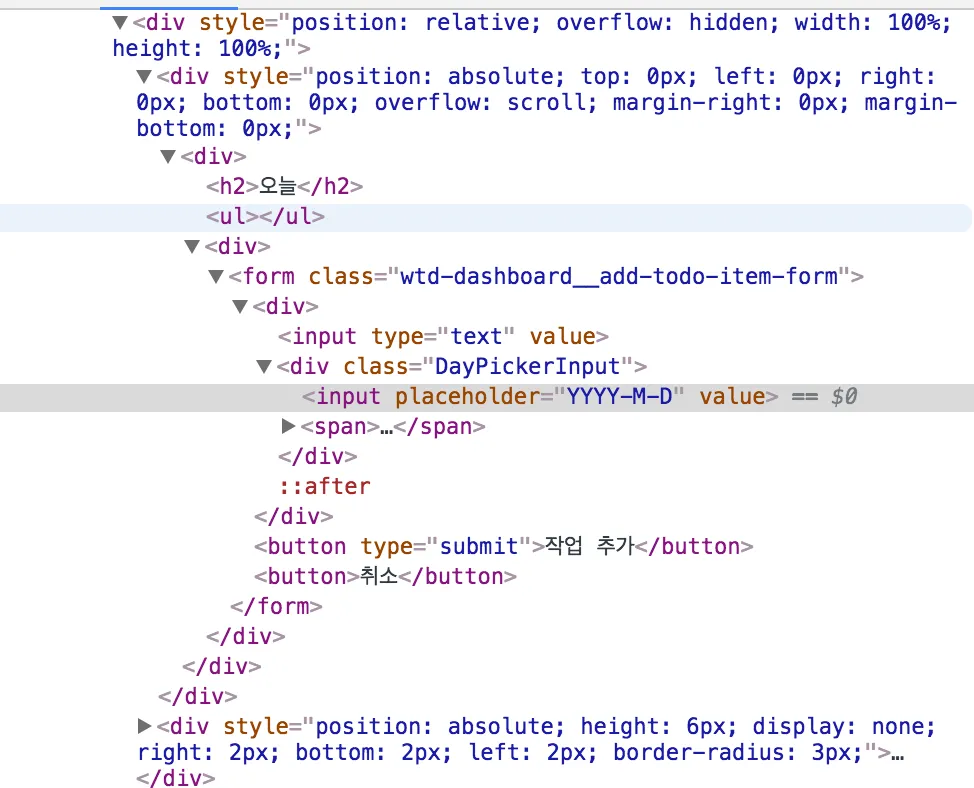Viewport: 974px width, 788px height.
Task: Collapse the div directly inside the form
Action: [x=240, y=306]
